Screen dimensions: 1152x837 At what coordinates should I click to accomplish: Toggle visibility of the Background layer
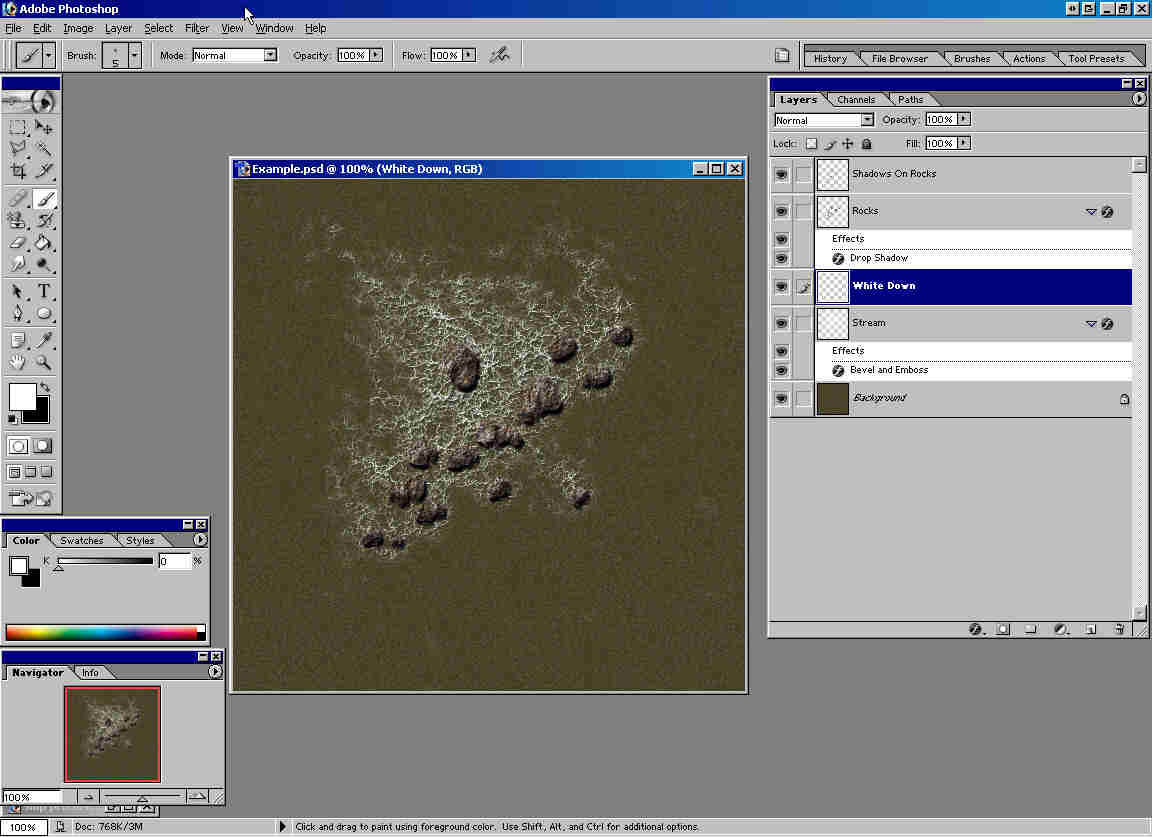point(781,398)
